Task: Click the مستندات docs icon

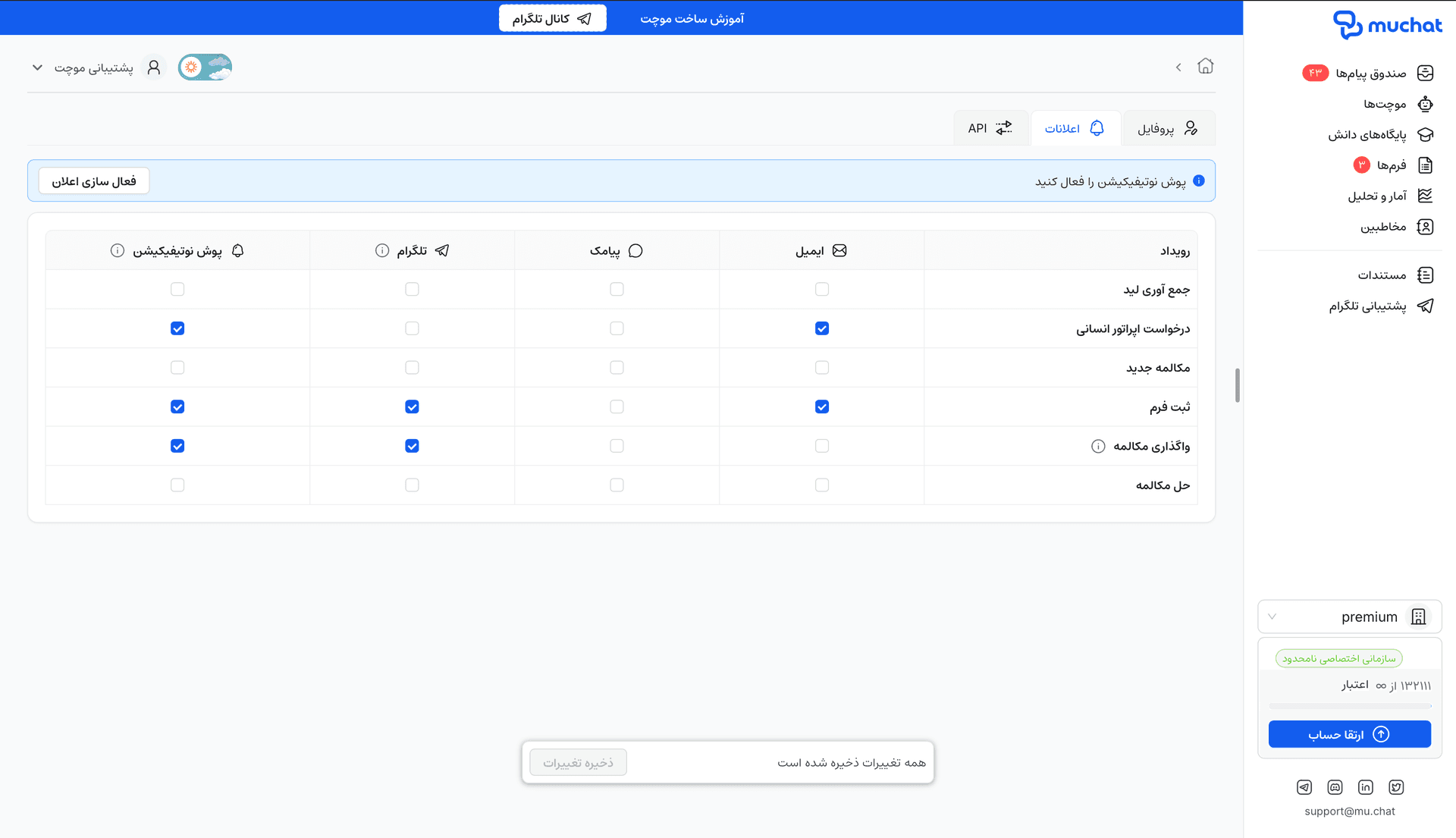Action: [1425, 275]
